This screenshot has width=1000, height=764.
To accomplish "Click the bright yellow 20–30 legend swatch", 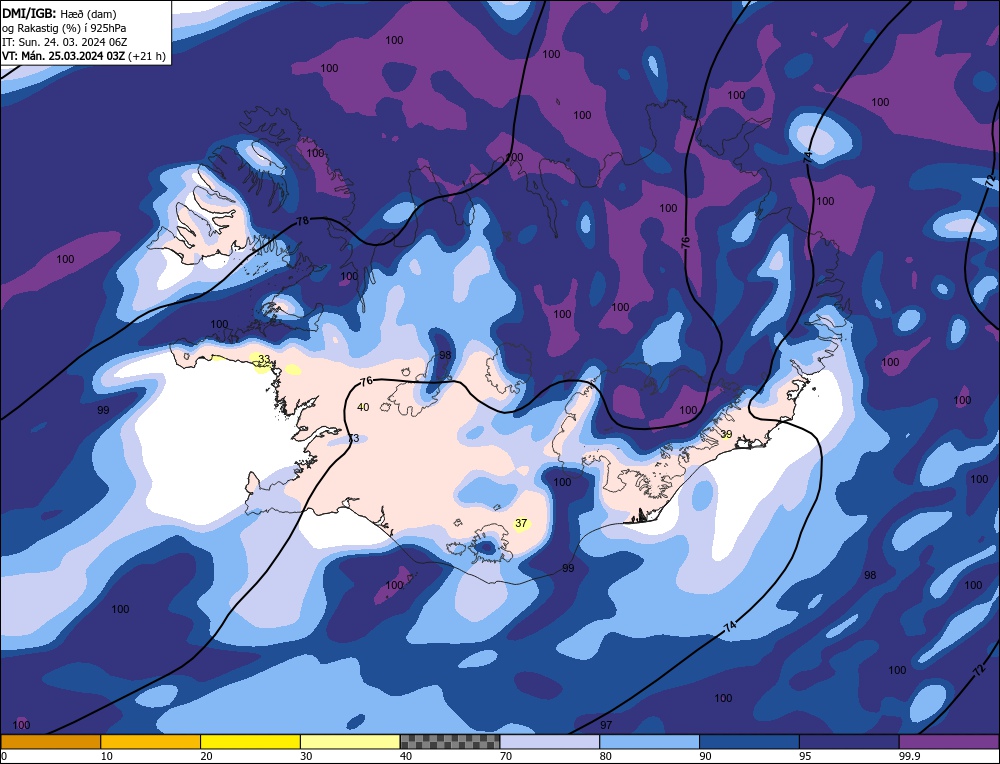I will (x=250, y=742).
